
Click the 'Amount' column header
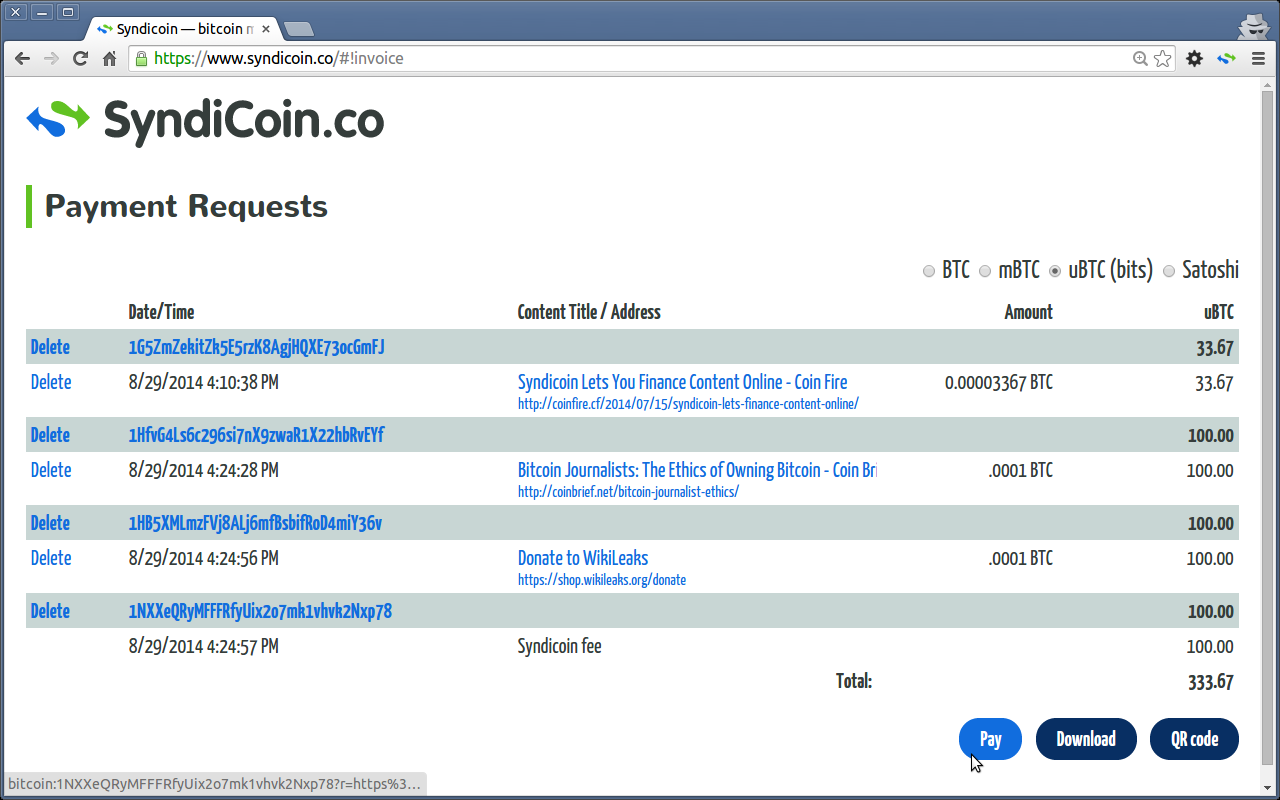tap(1028, 312)
